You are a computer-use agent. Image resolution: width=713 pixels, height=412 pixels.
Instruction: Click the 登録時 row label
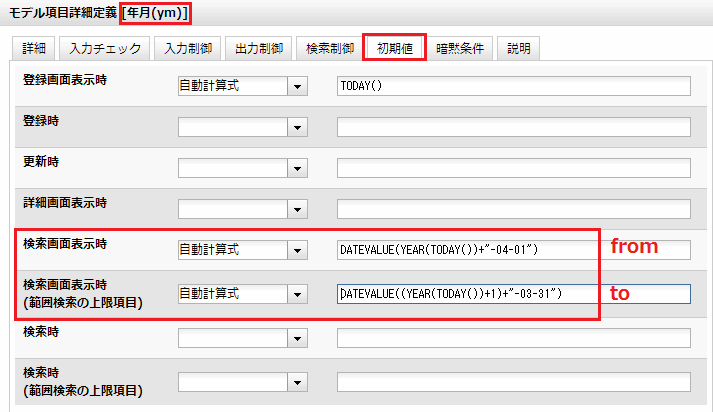(41, 121)
